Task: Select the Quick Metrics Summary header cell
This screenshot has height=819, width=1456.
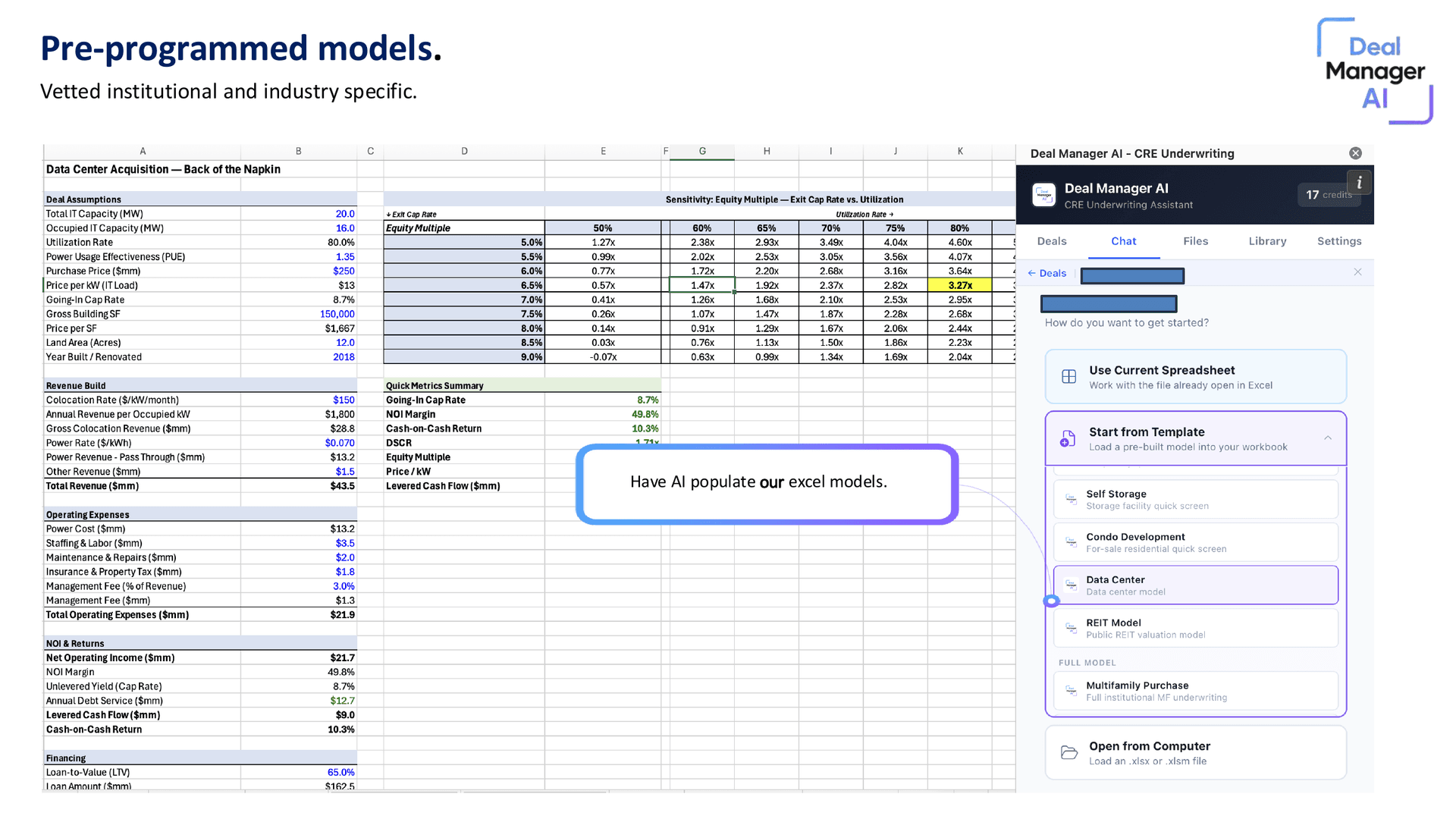Action: 464,385
